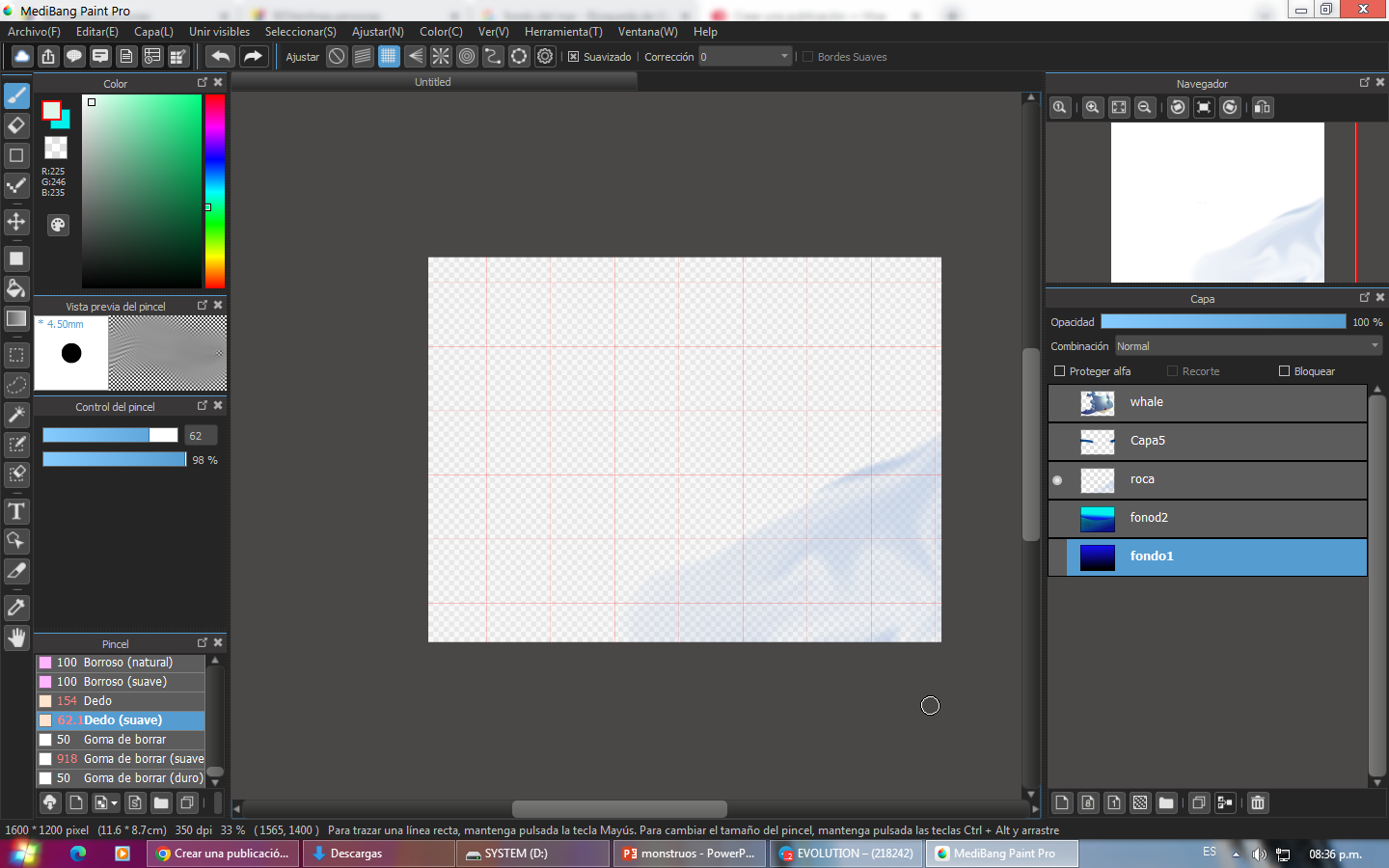Viewport: 1389px width, 868px height.
Task: Open the Ventana(W) menu
Action: click(x=647, y=32)
